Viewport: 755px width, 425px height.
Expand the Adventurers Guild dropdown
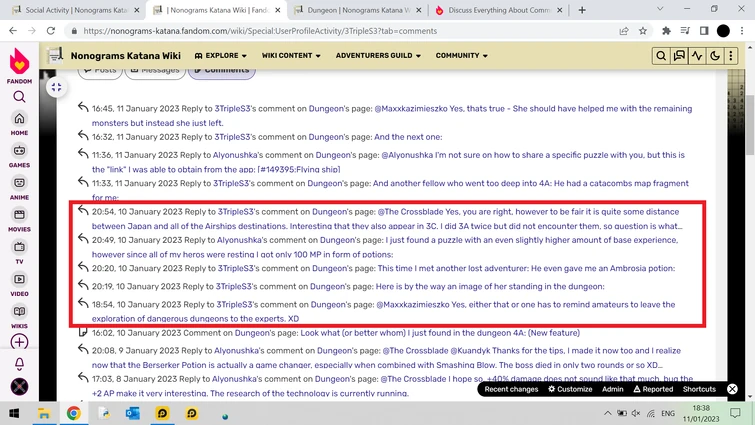378,56
